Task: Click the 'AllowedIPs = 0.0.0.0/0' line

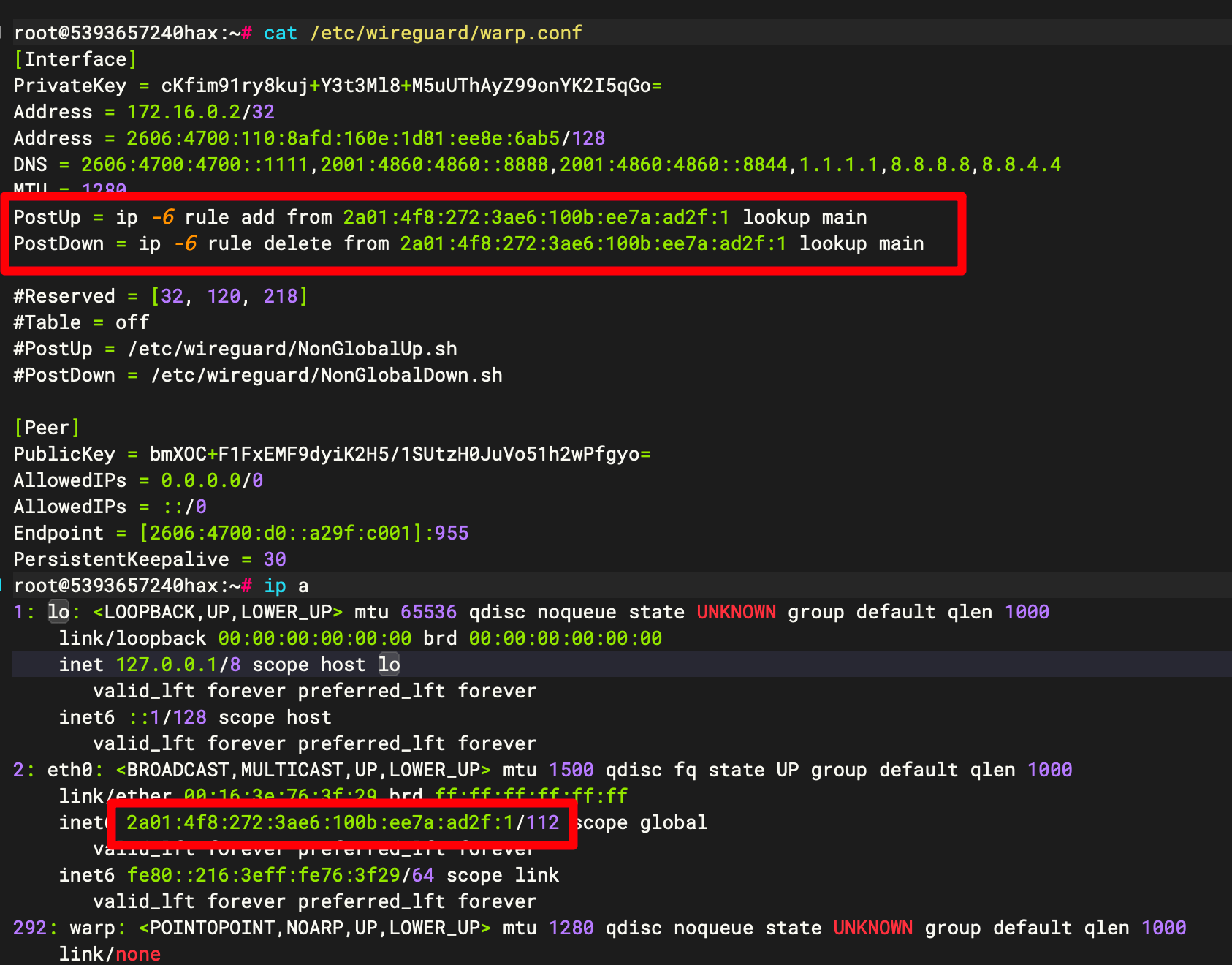Action: tap(138, 480)
